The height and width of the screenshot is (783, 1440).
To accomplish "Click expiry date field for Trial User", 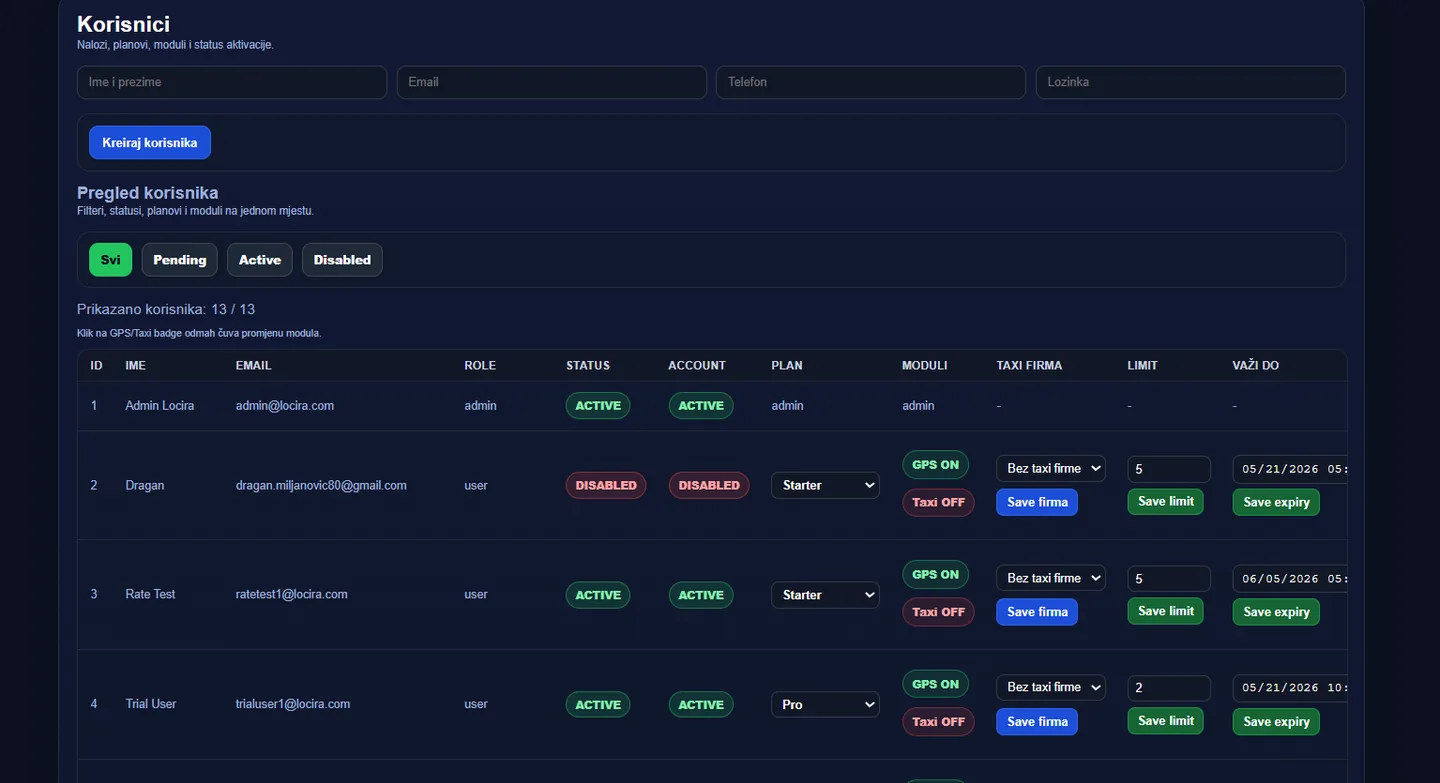I will click(1290, 687).
